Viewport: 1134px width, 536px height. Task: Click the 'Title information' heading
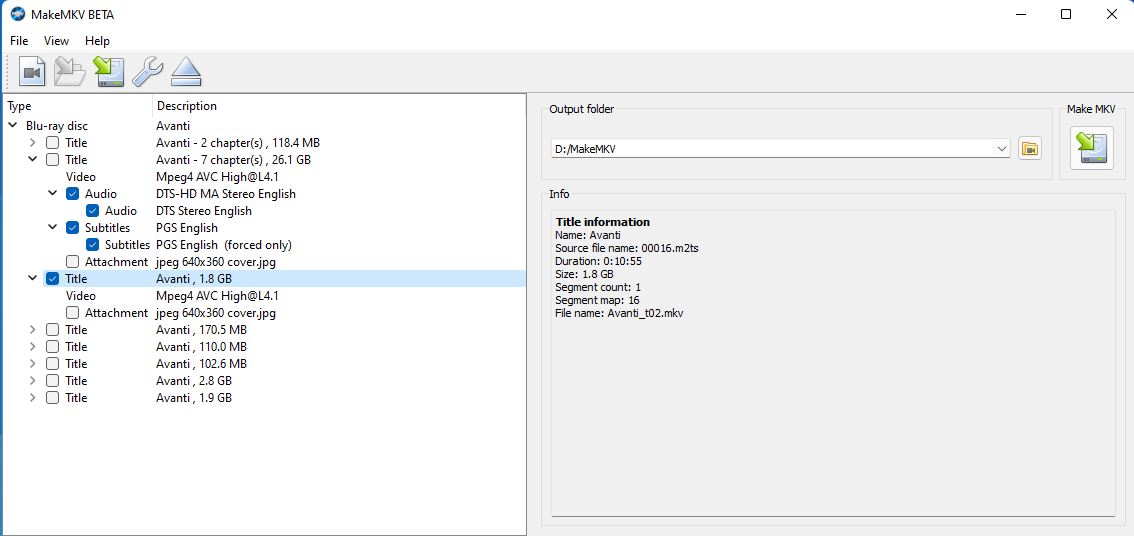(x=602, y=222)
